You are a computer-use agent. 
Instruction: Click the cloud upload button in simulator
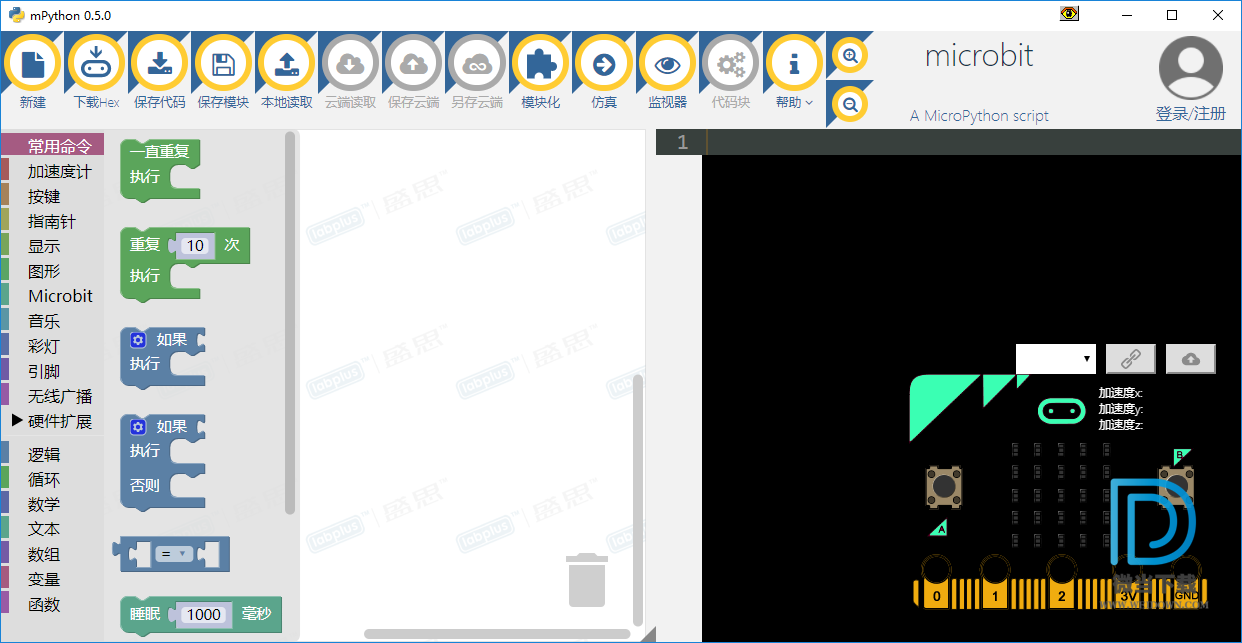pos(1191,359)
